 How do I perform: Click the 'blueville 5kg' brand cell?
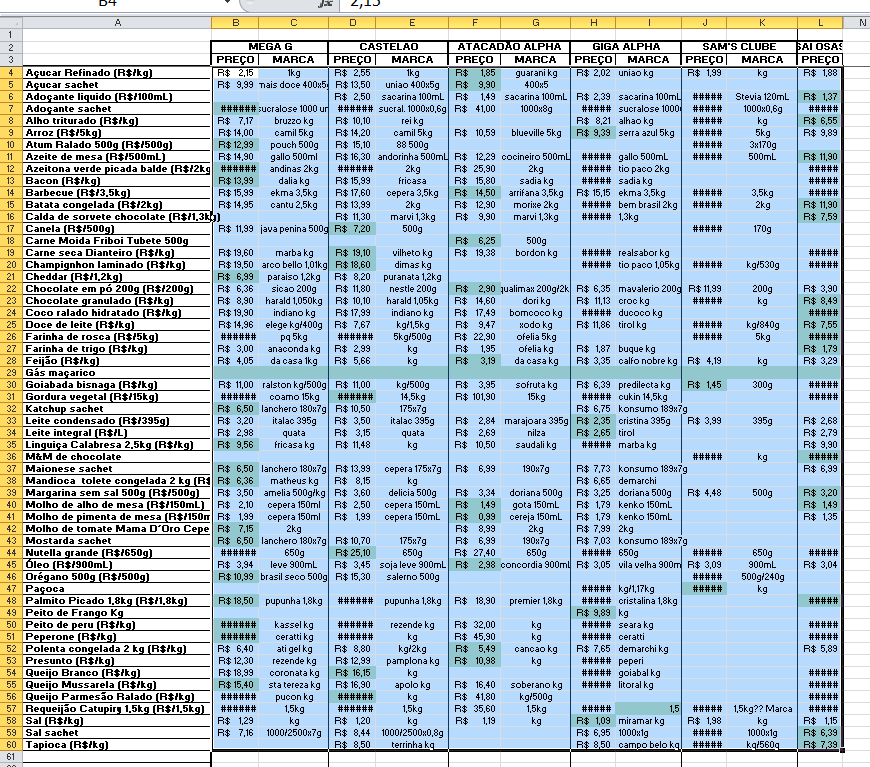535,133
